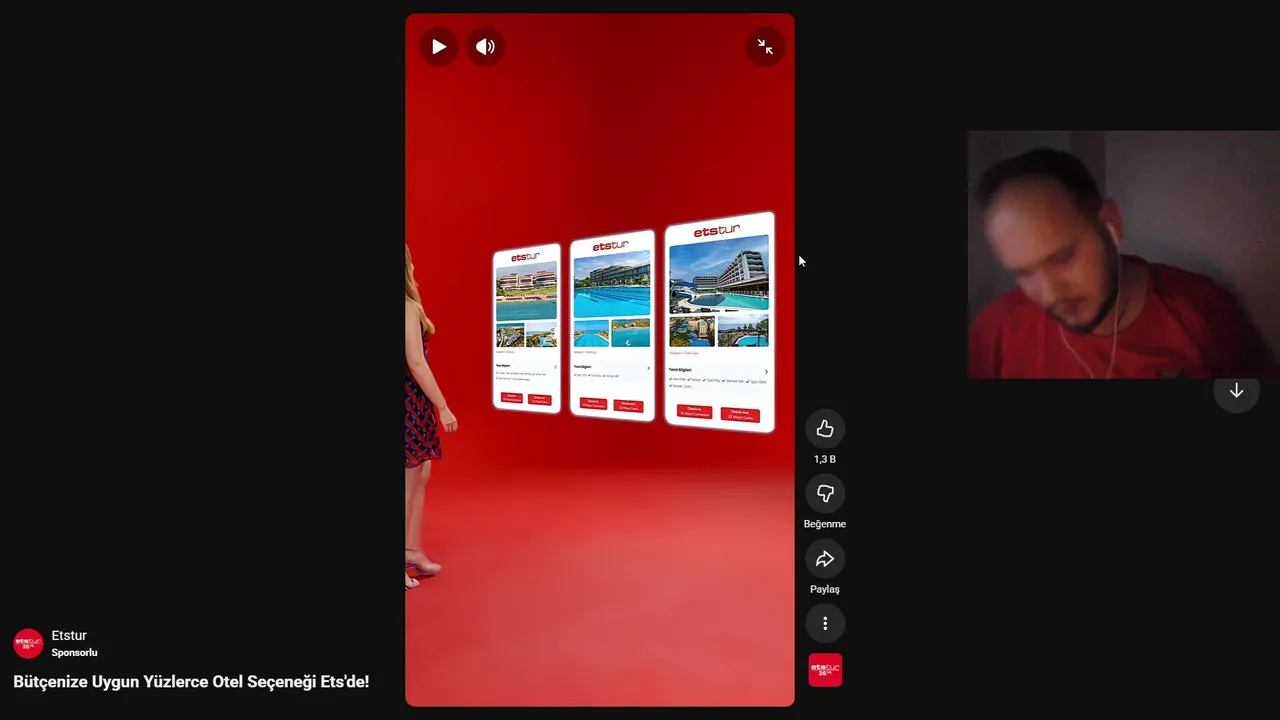Click the 1,3 B like count
Screen dimensions: 1280x720
tap(825, 459)
